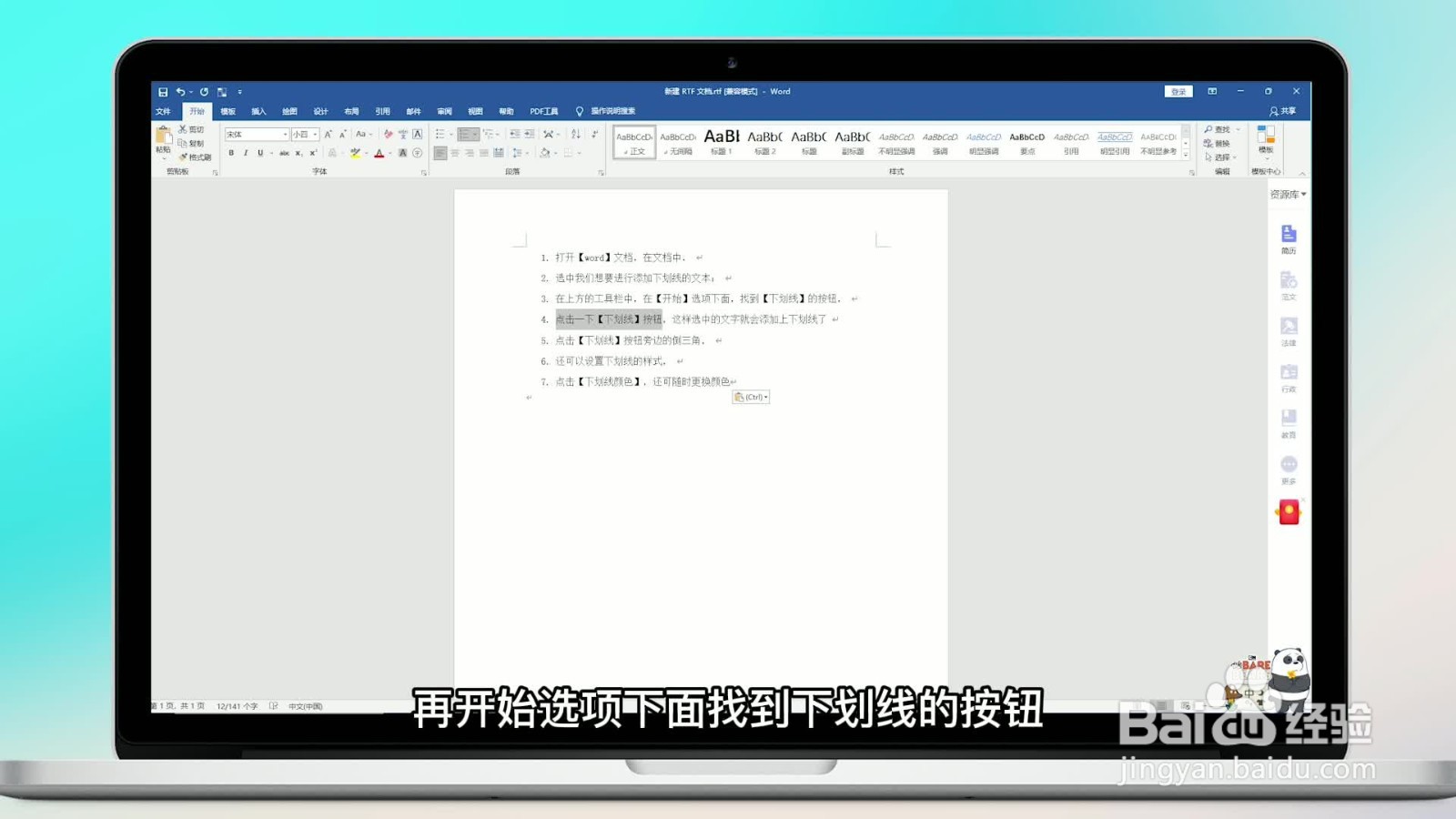Increase the paragraph indent
The image size is (1456, 819).
[x=530, y=134]
